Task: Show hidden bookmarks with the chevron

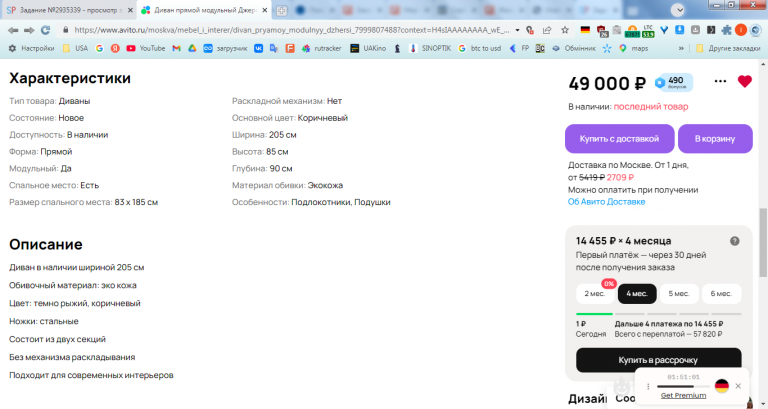Action: (681, 48)
